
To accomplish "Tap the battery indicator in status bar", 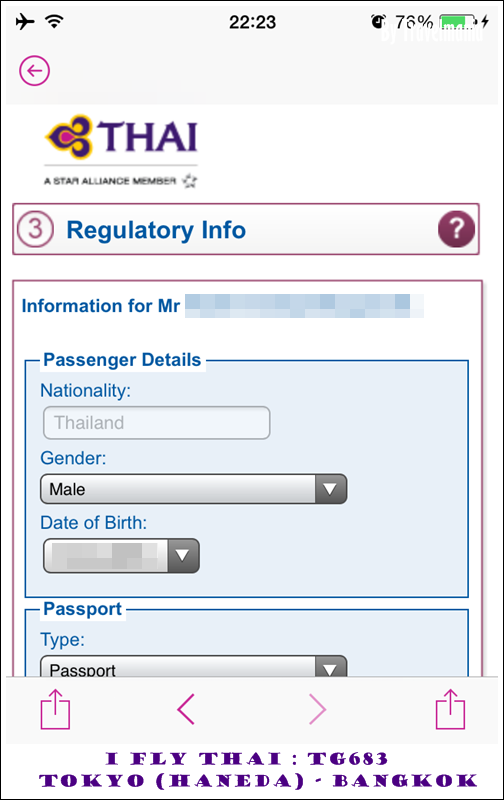I will 459,22.
